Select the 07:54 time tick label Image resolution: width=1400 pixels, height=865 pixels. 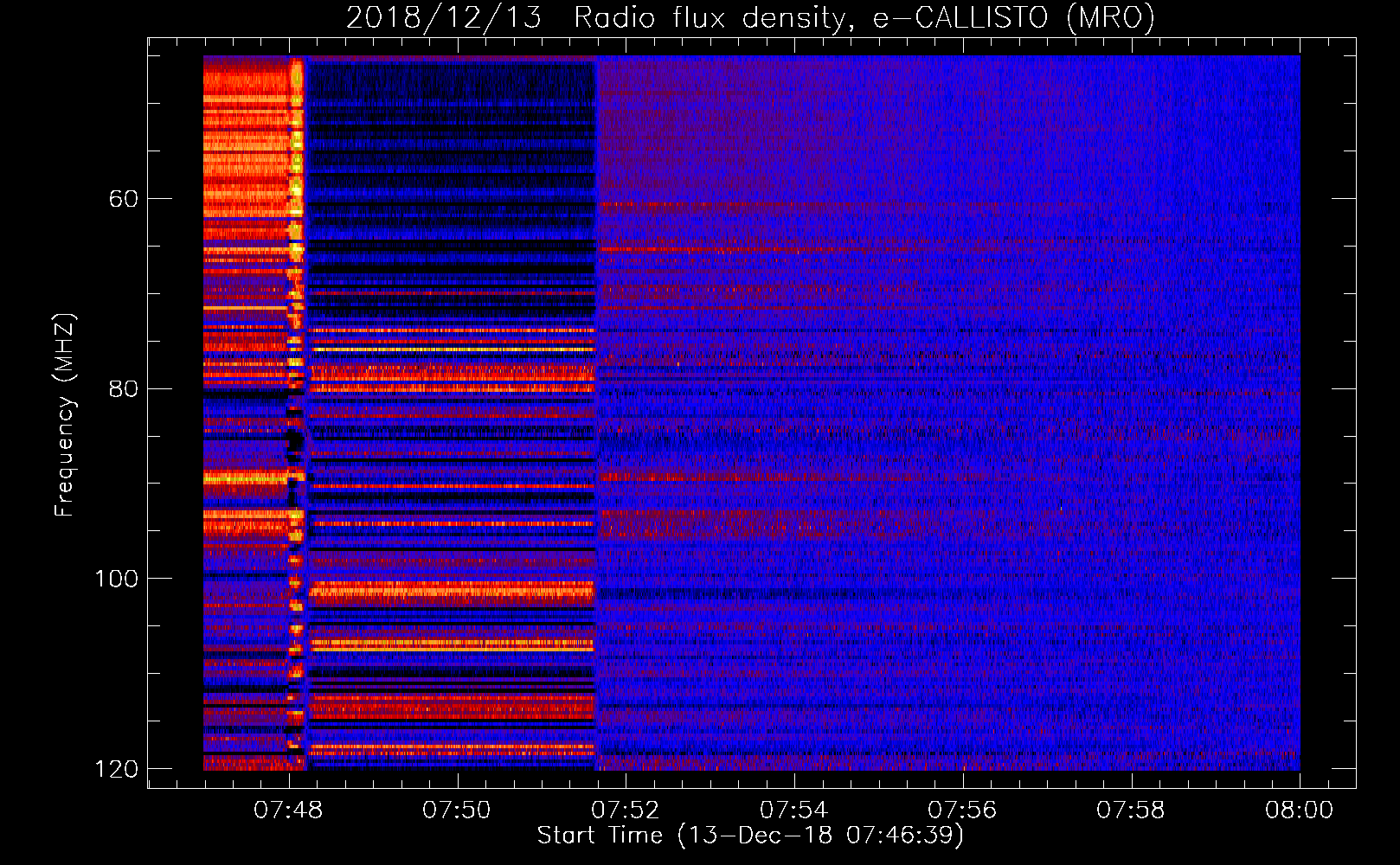[793, 810]
